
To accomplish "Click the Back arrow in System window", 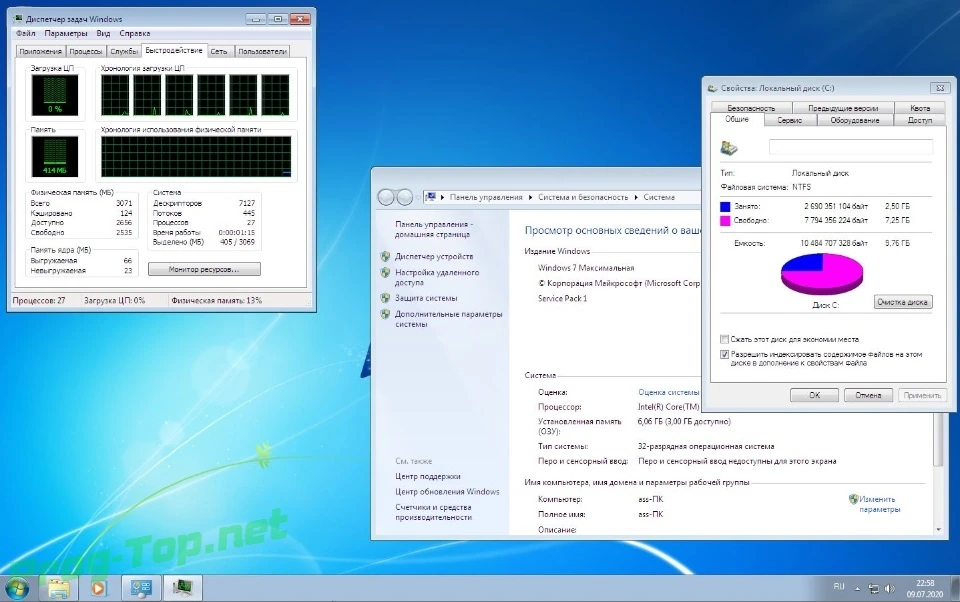I will click(386, 197).
